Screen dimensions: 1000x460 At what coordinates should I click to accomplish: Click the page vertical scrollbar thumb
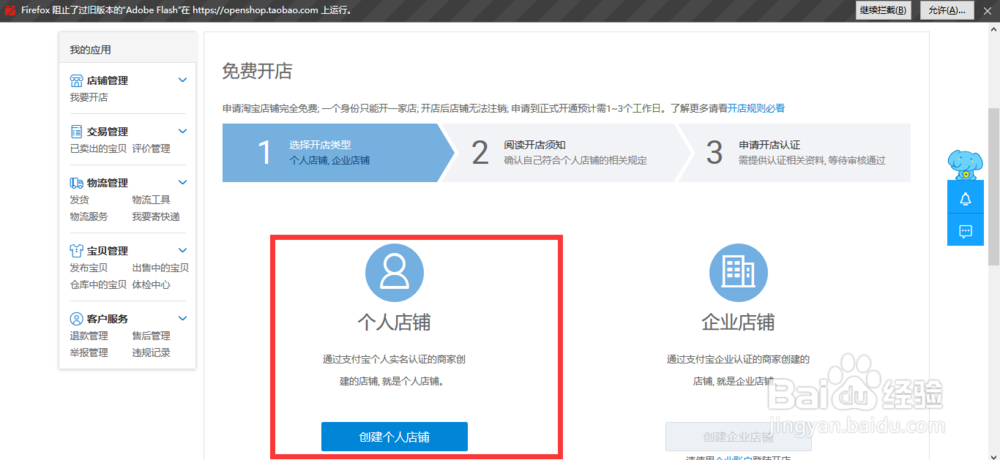994,186
